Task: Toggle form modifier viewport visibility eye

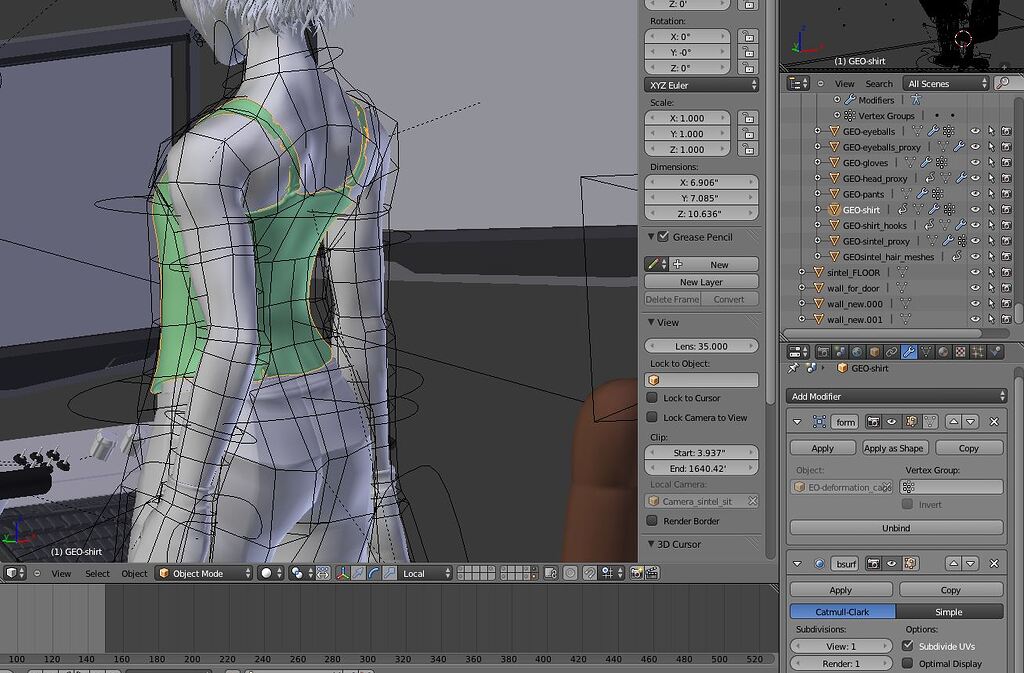Action: (x=891, y=422)
